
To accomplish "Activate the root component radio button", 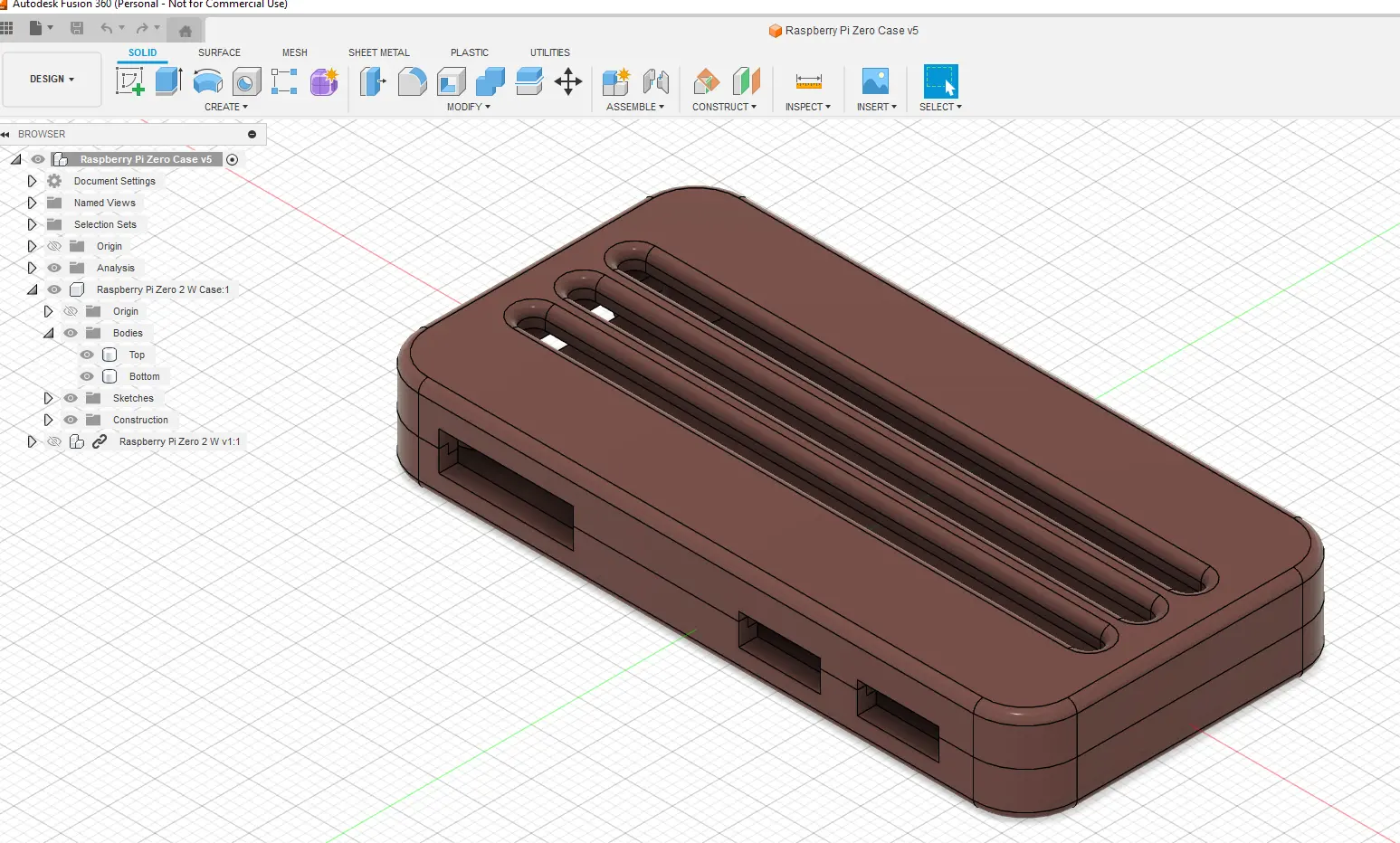I will 233,159.
